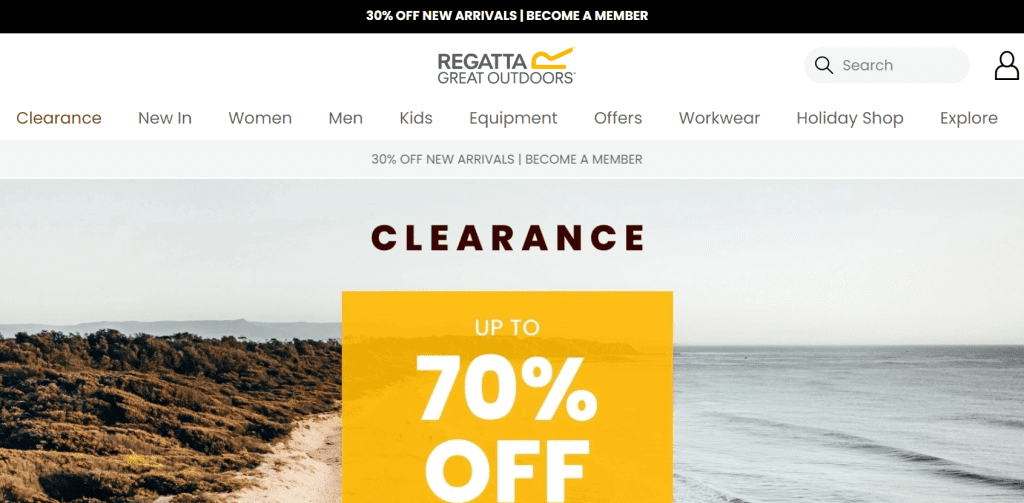Open the Workwear category
The width and height of the screenshot is (1024, 503).
719,118
